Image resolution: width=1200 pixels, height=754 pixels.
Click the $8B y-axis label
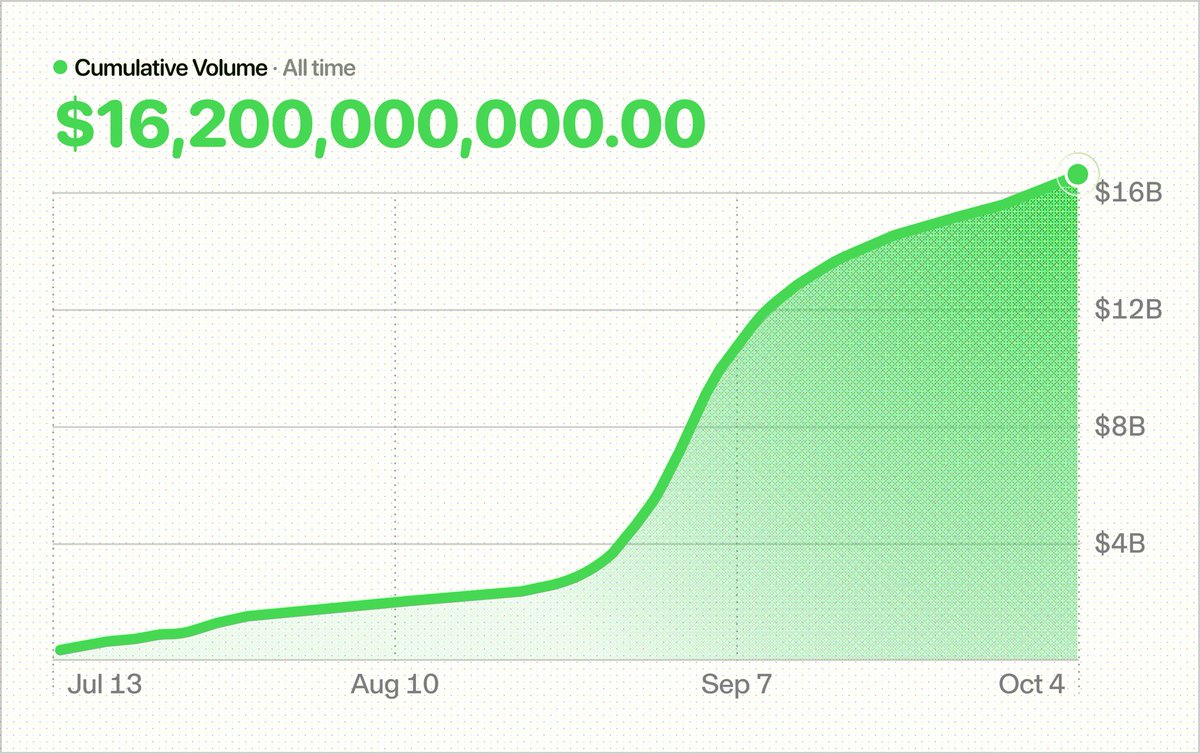(1121, 427)
